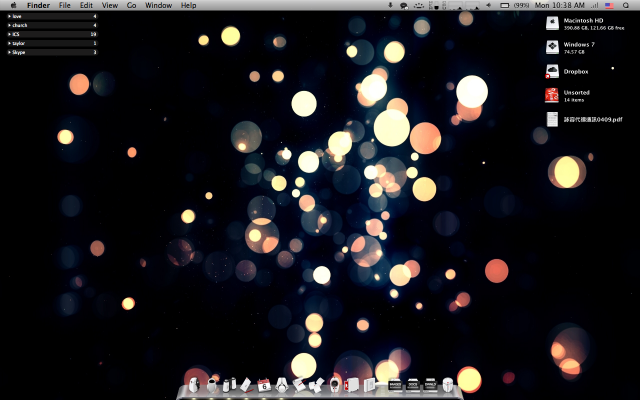Expand the ICS group triangle
The image size is (640, 400).
[x=9, y=34]
